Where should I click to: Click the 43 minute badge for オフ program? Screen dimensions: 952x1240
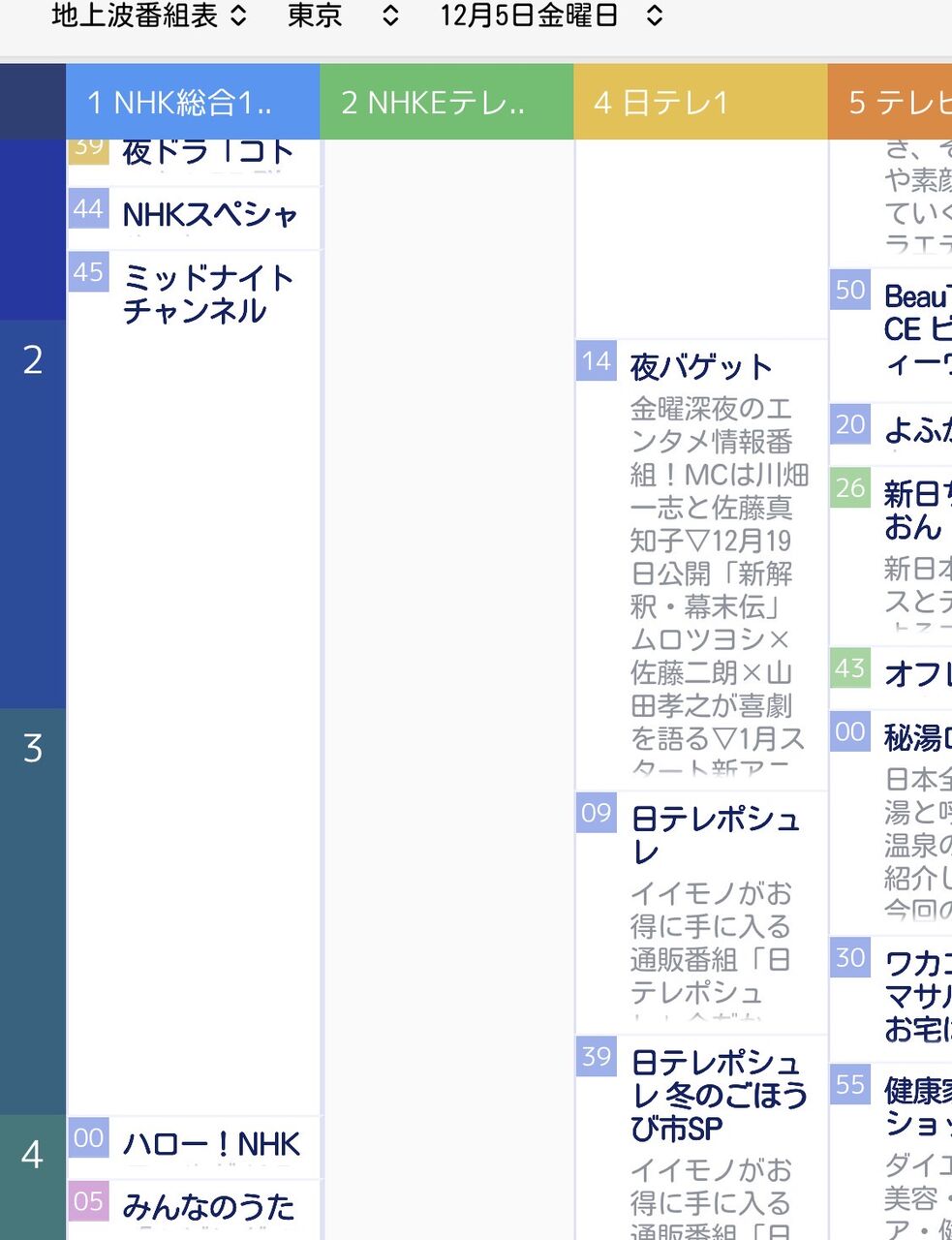[x=850, y=667]
